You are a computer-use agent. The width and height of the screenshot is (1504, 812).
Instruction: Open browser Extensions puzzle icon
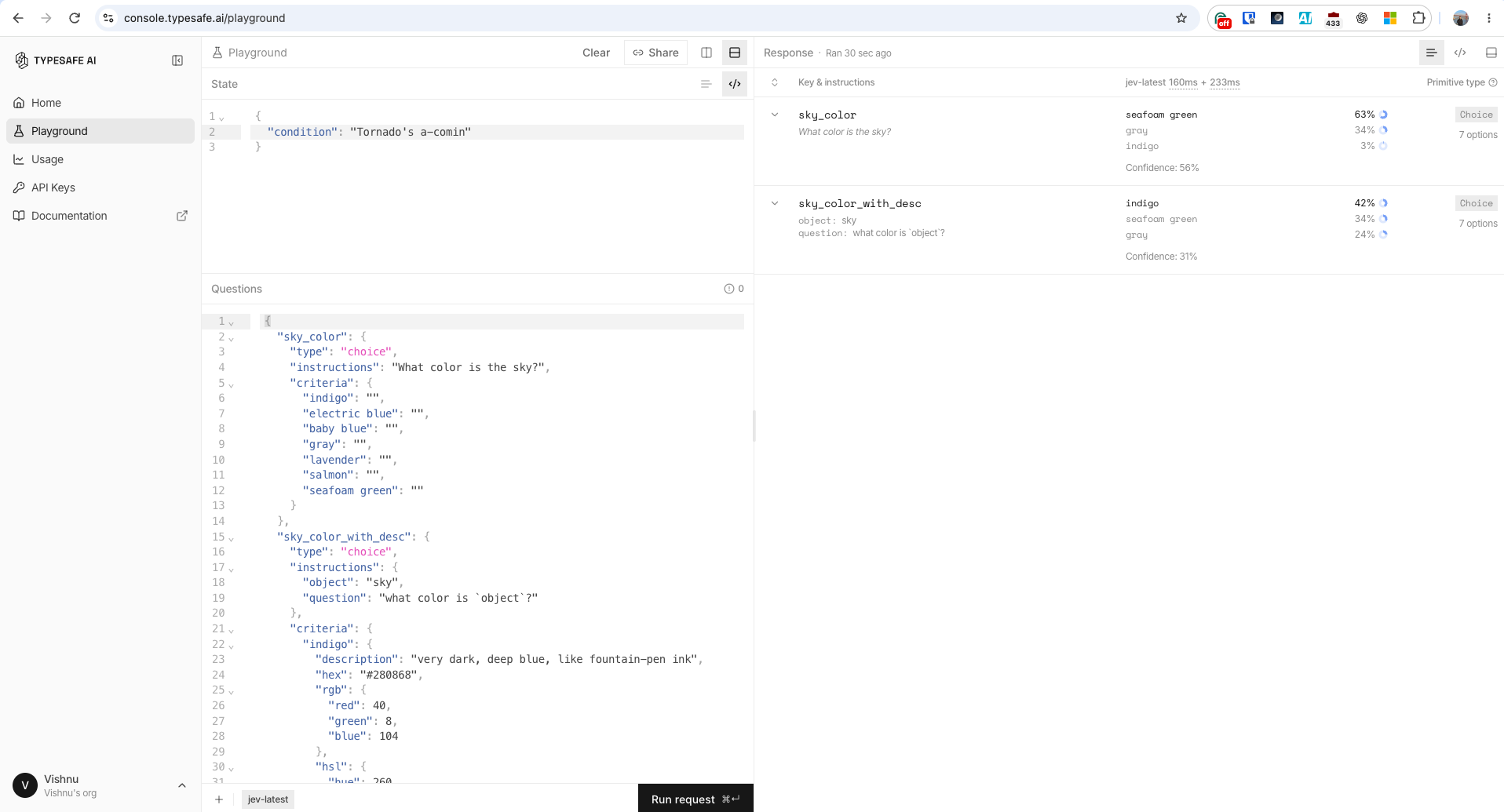1418,18
